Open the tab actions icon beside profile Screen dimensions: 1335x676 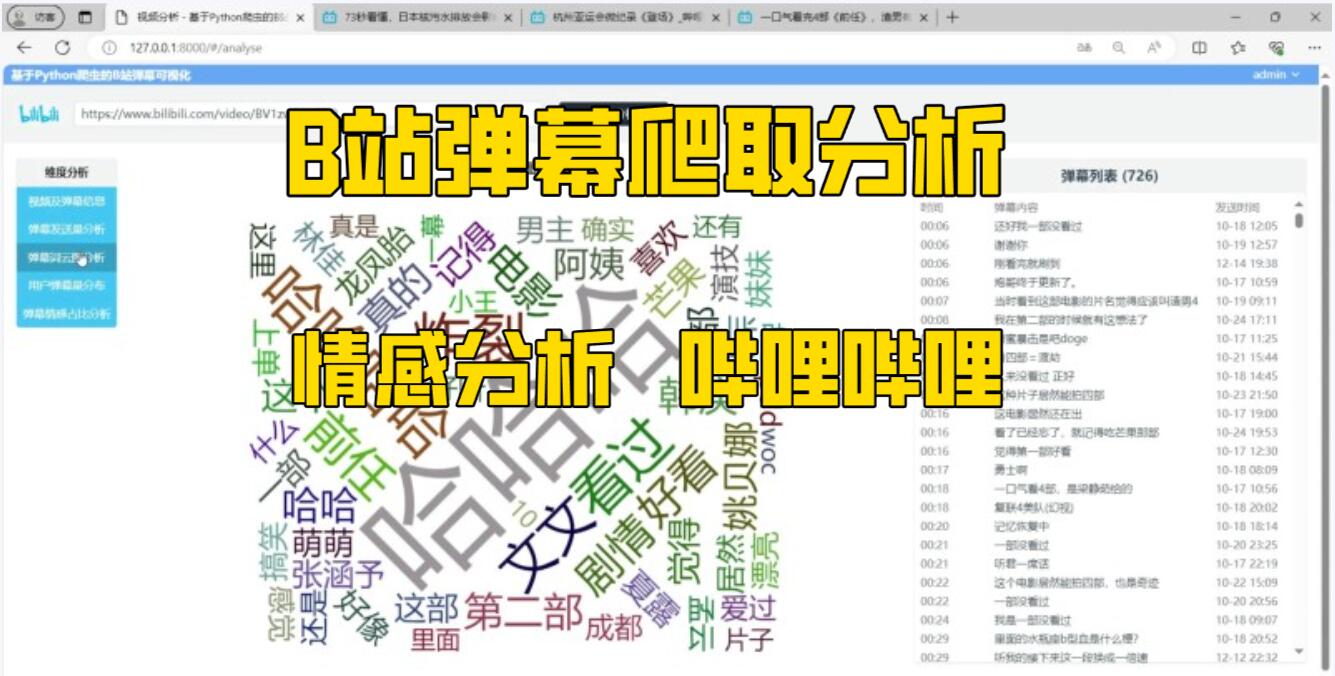click(x=85, y=17)
